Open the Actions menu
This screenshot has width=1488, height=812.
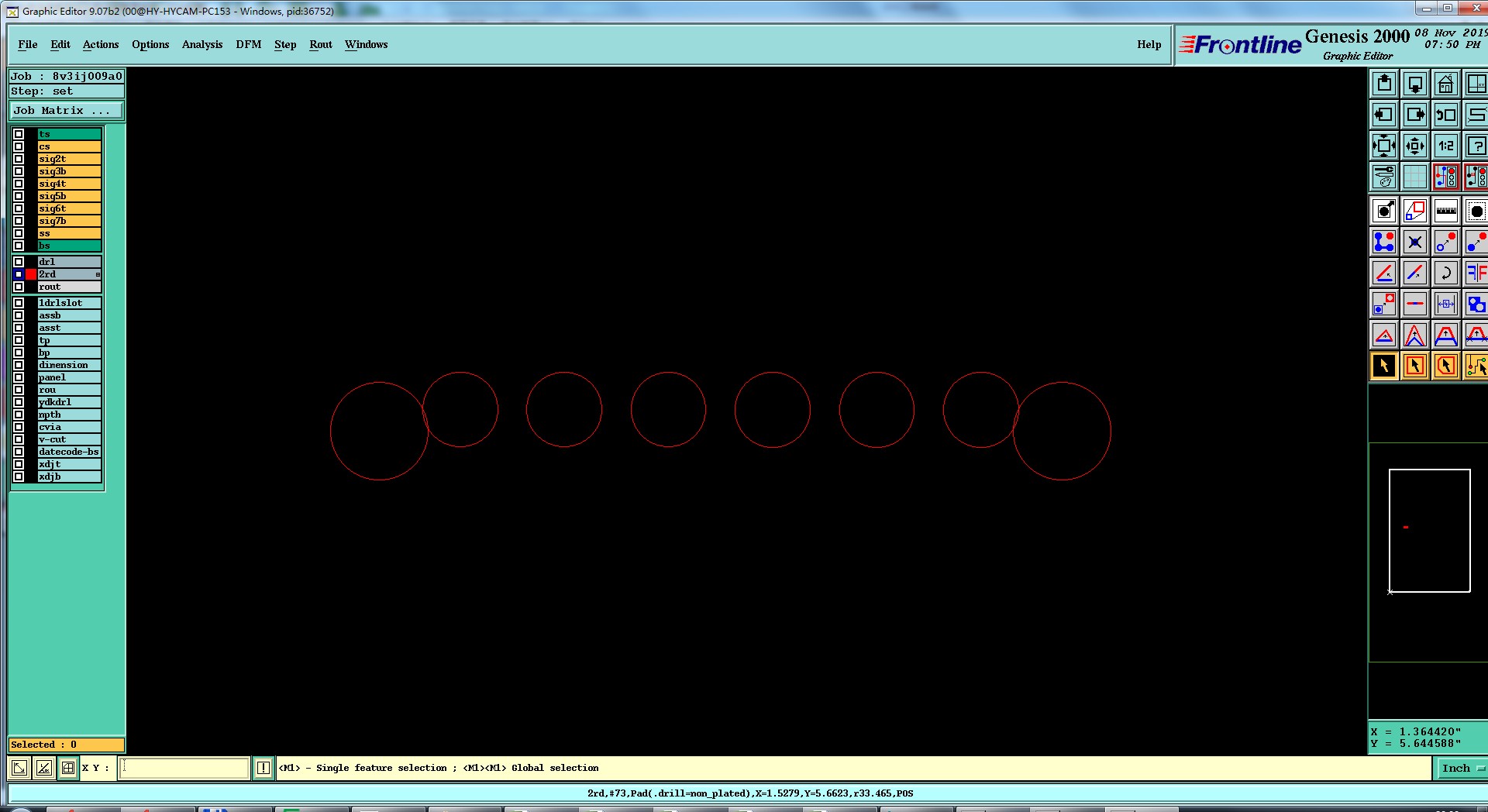click(101, 45)
